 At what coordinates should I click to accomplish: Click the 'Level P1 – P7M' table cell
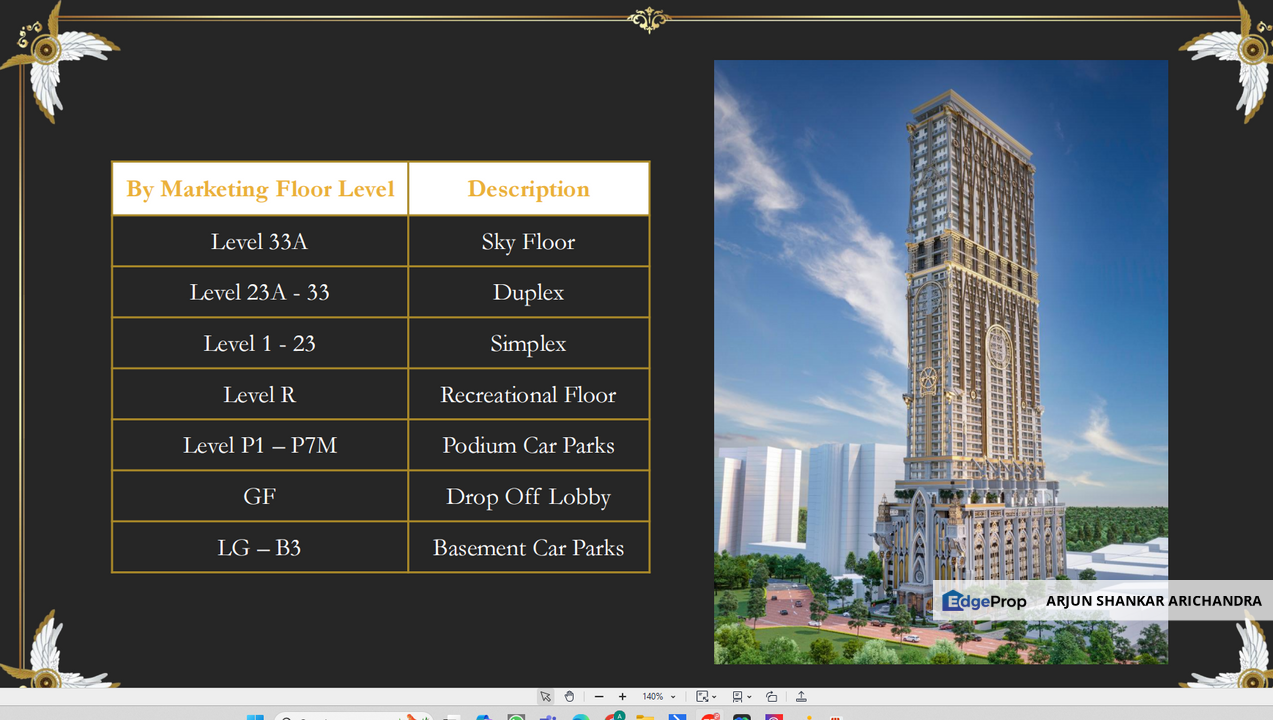point(260,446)
